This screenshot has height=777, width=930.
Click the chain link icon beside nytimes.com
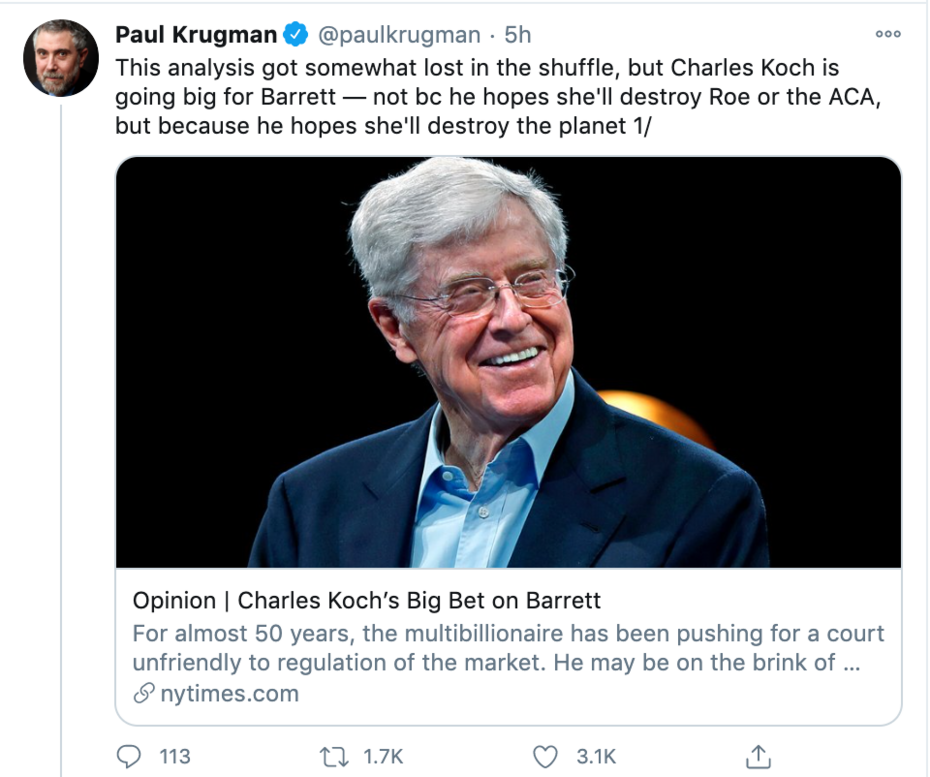point(145,693)
